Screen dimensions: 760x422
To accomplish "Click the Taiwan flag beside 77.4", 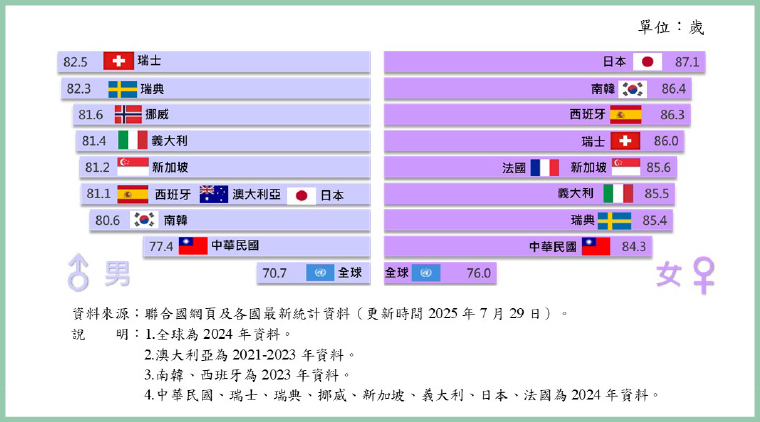I will (x=193, y=246).
